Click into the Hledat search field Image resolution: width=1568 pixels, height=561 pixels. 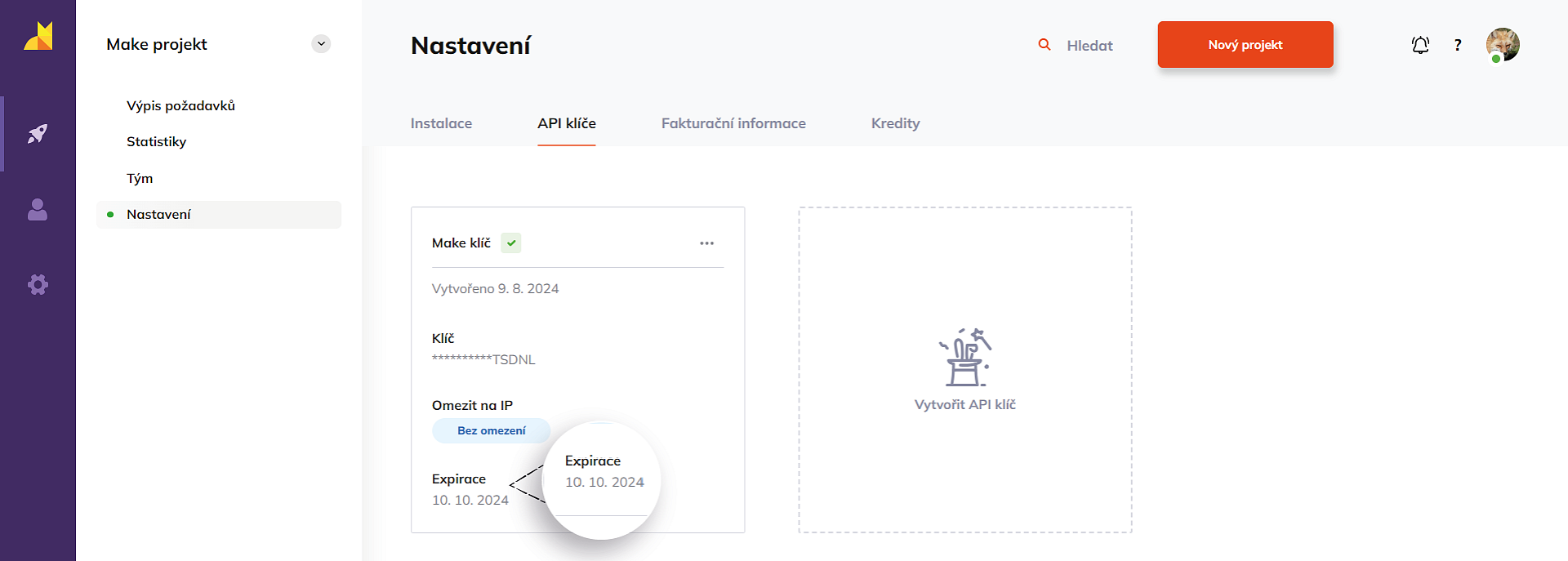click(1089, 46)
